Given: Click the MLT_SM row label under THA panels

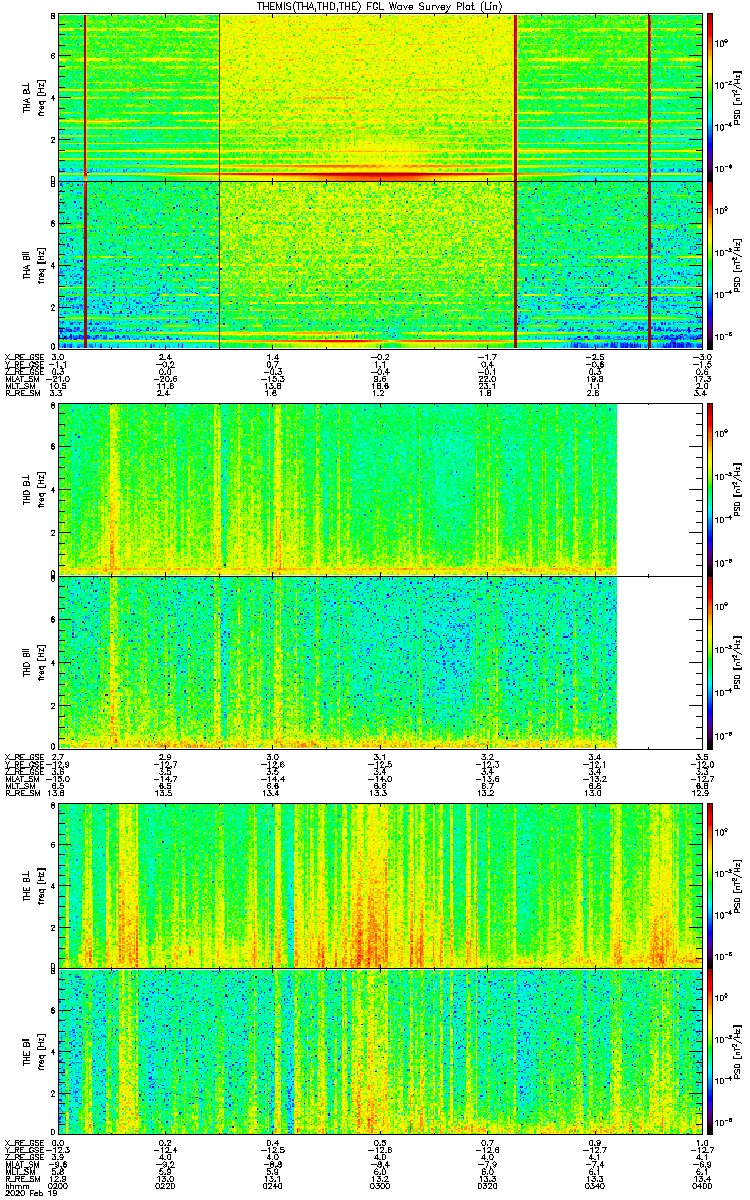Looking at the screenshot, I should pos(19,387).
